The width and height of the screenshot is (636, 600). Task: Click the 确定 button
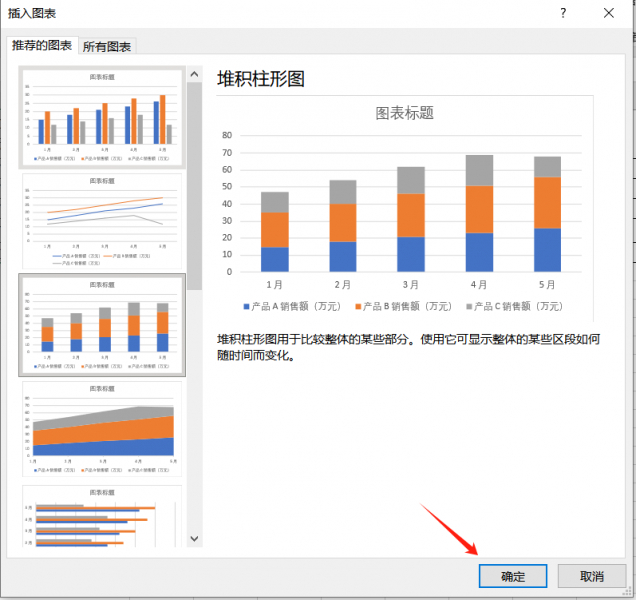tap(513, 576)
